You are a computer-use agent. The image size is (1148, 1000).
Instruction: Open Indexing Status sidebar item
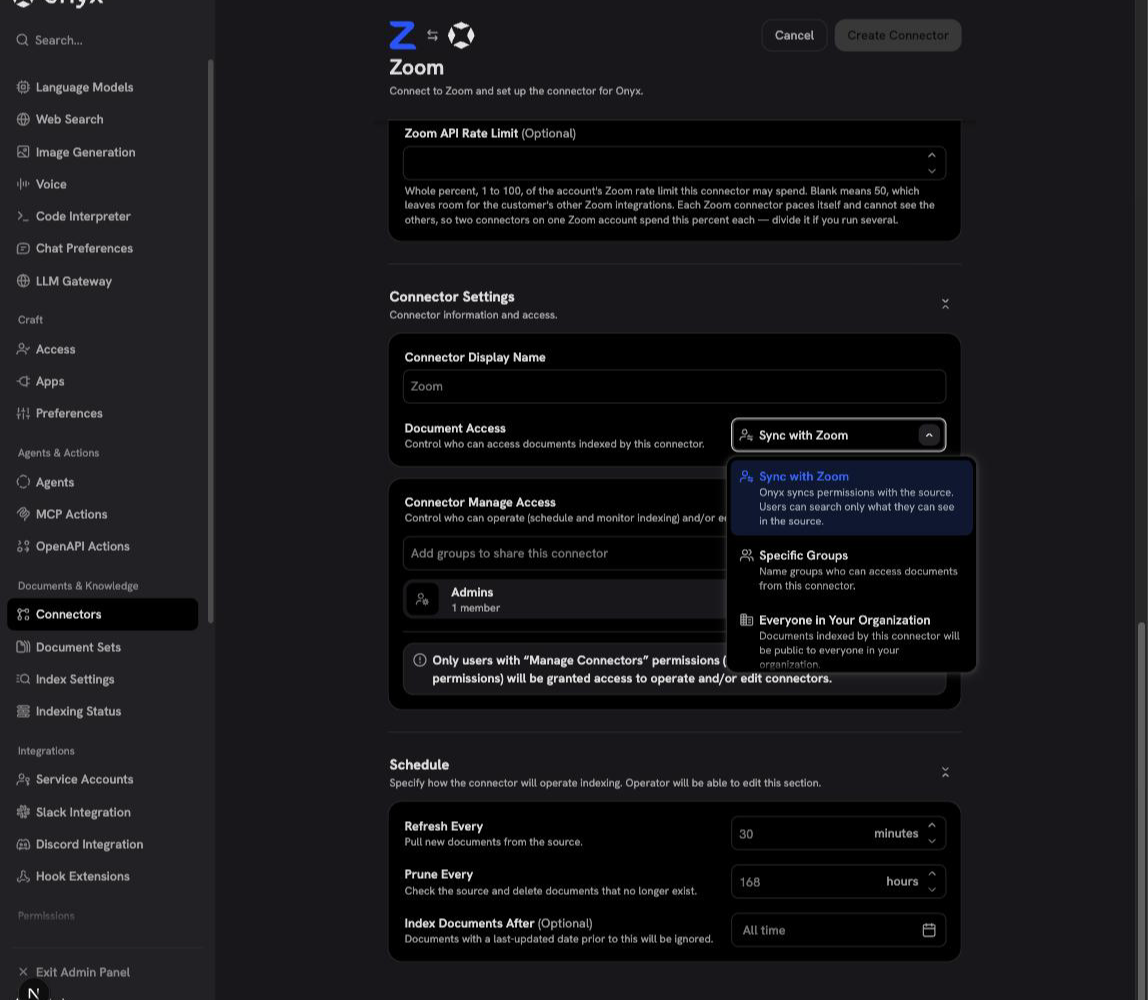click(102, 712)
